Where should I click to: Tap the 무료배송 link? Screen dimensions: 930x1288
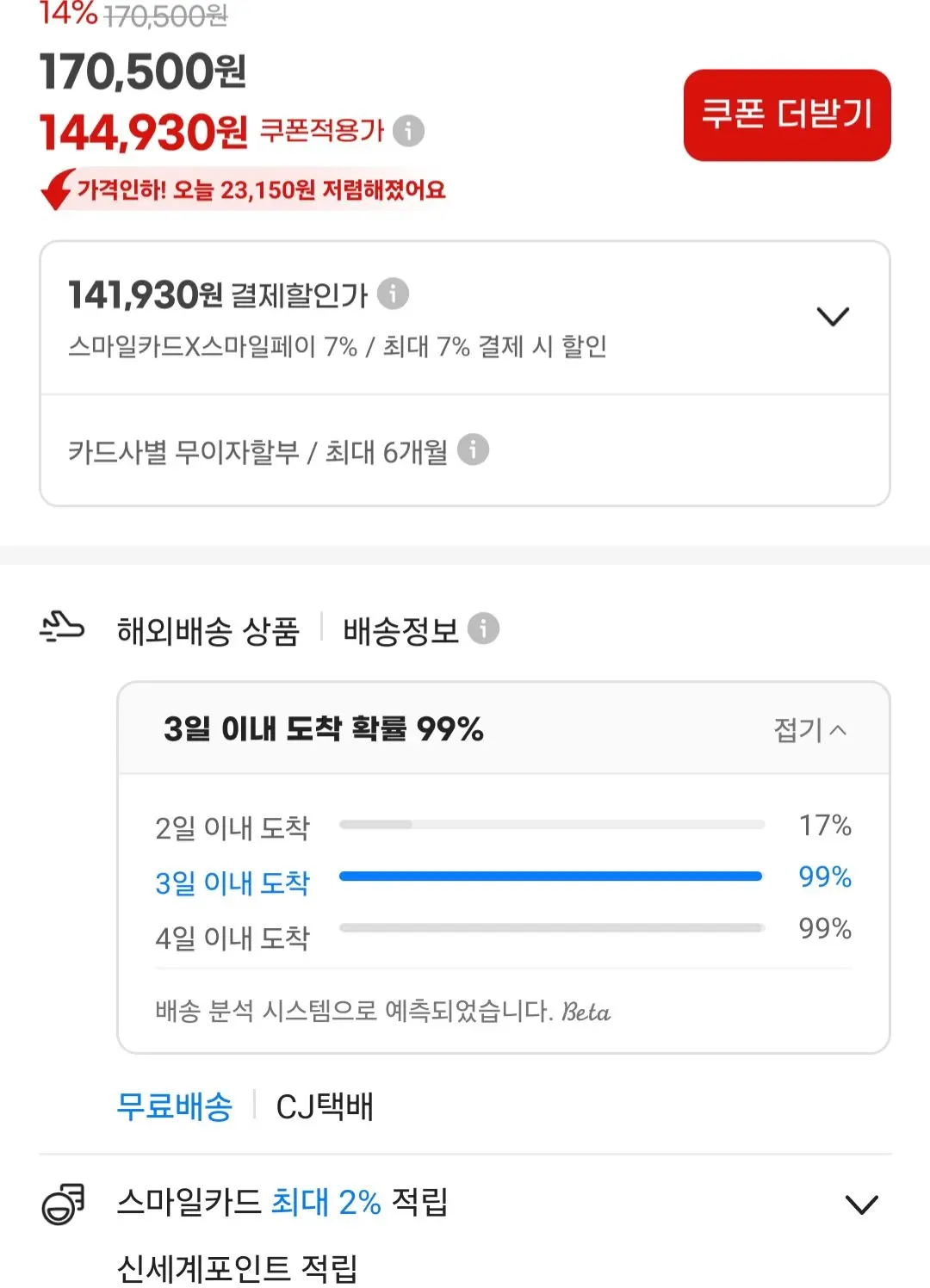point(175,1106)
